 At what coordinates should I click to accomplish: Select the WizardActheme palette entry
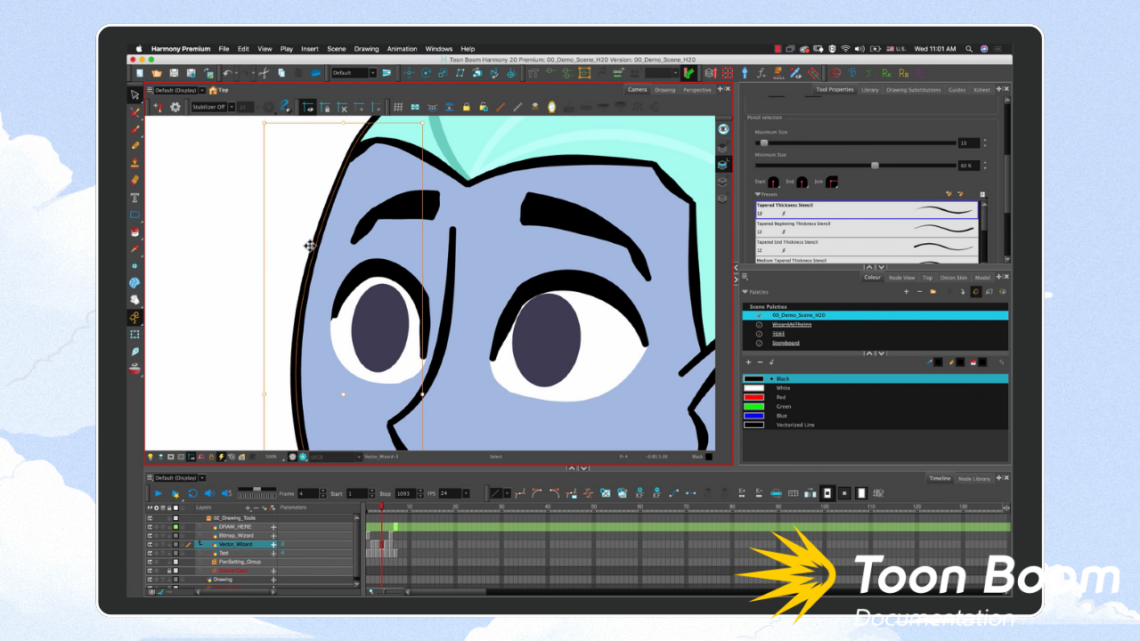point(792,325)
